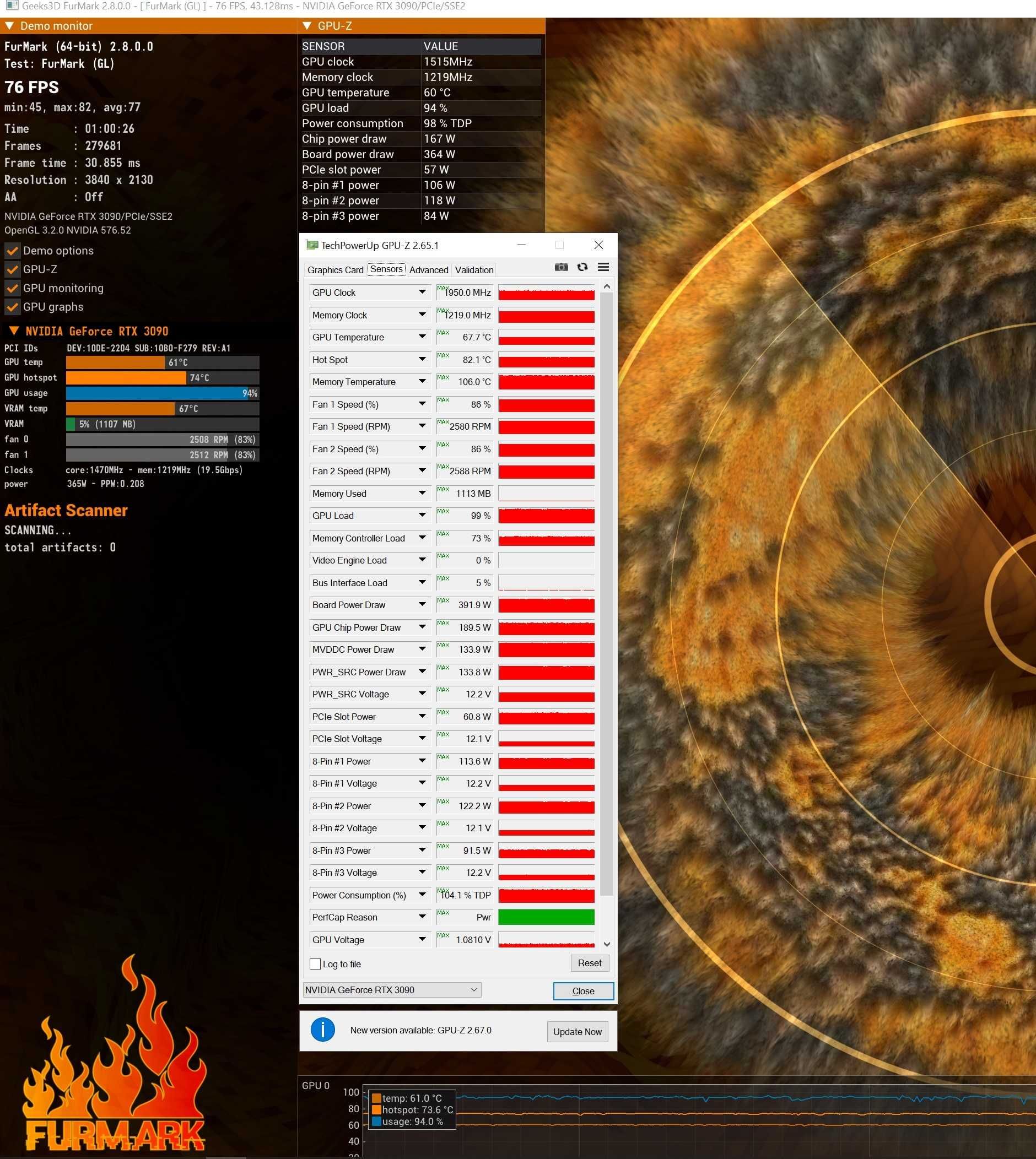This screenshot has height=1159, width=1036.
Task: Click the blue info icon in update bar
Action: 323,1030
